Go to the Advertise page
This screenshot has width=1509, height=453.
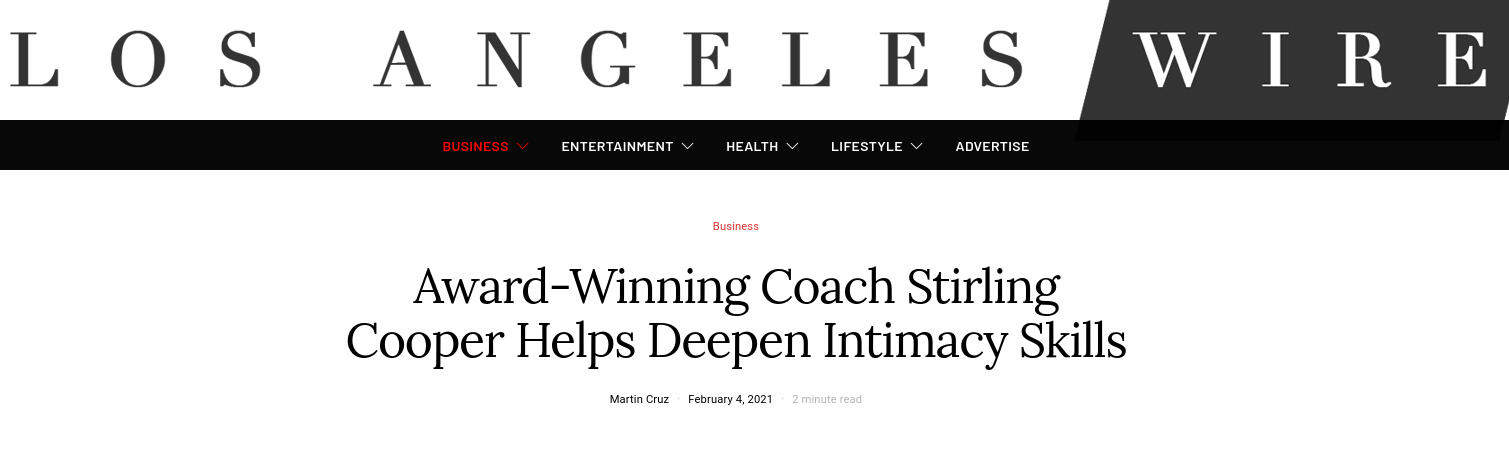tap(992, 147)
